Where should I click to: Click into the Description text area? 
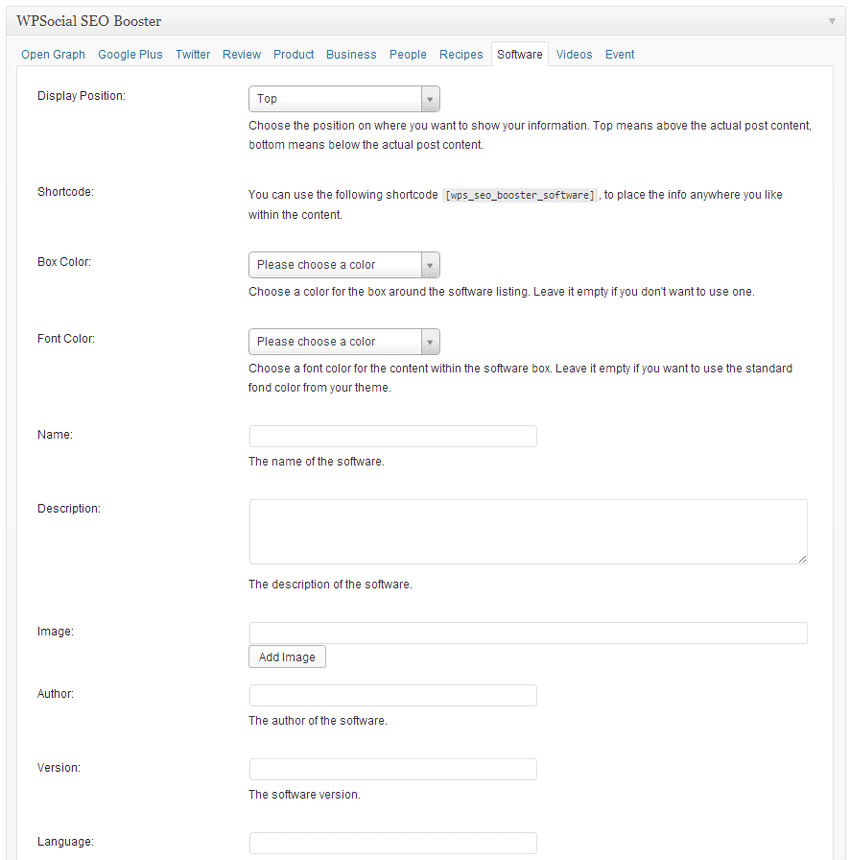point(527,531)
